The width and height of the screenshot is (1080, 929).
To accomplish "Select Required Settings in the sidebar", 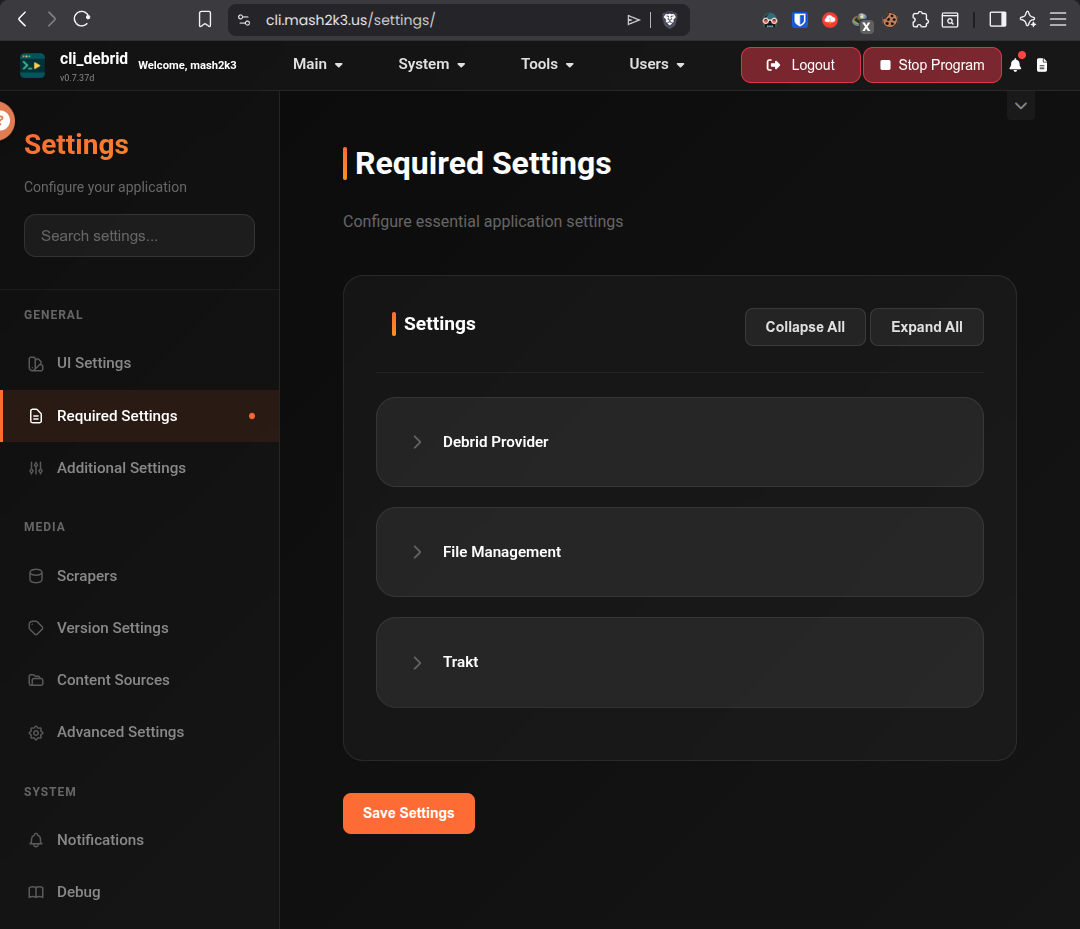I will (140, 416).
